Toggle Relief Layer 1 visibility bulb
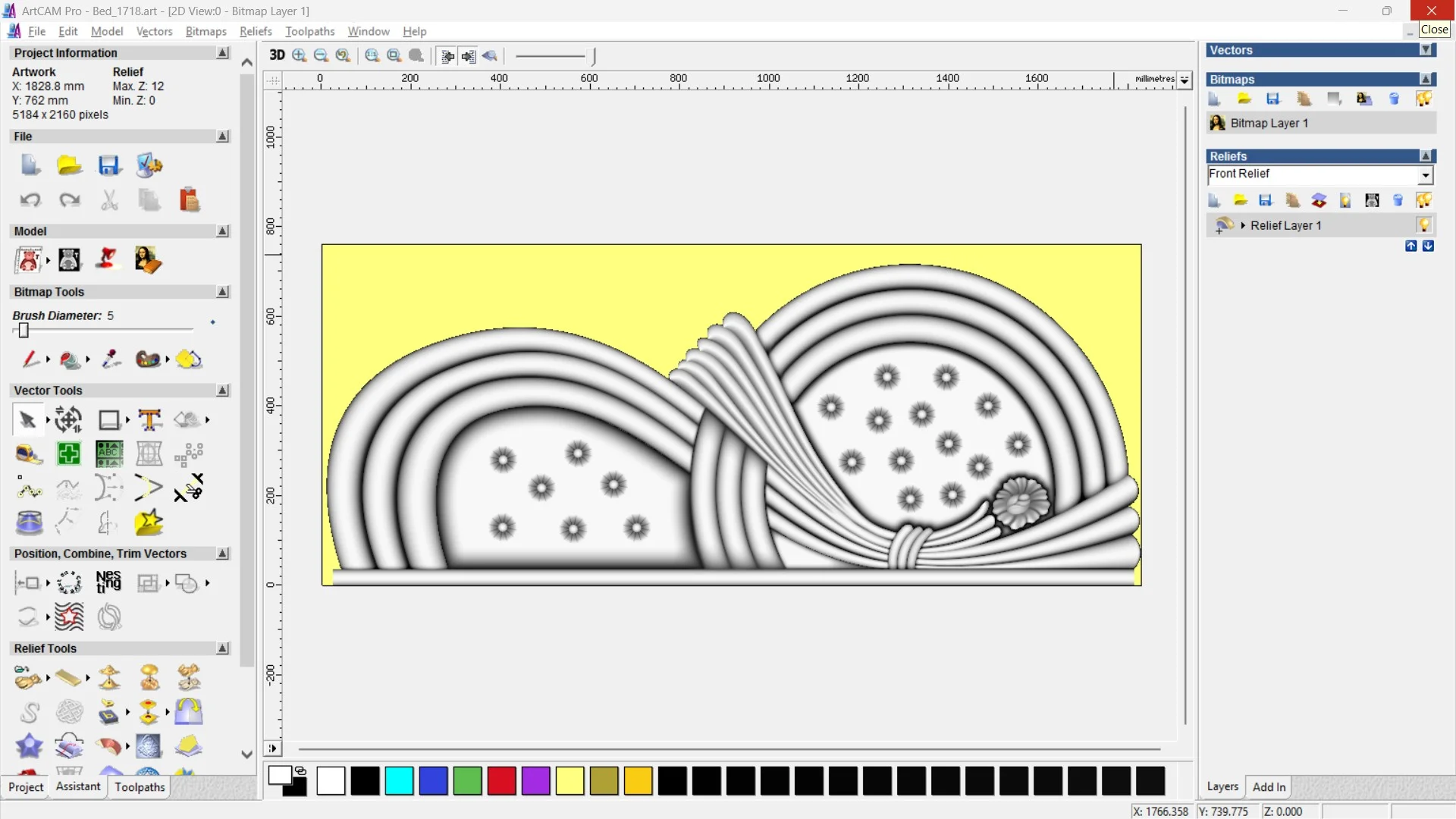This screenshot has height=819, width=1456. (1424, 225)
